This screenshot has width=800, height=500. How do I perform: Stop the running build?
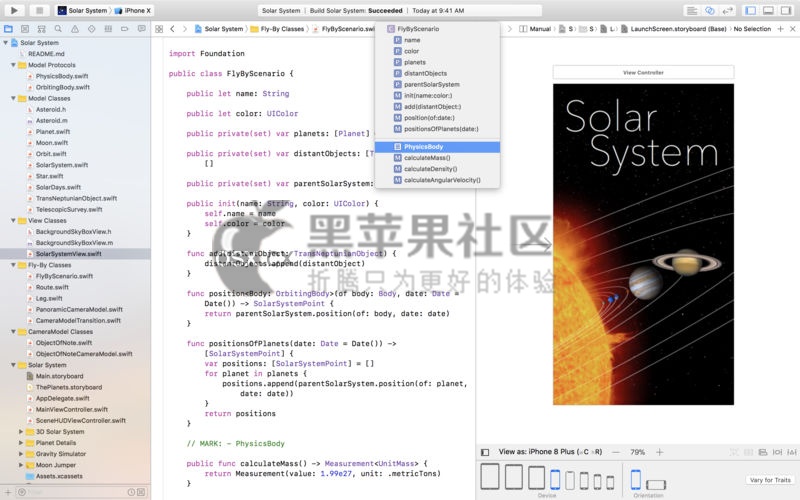point(39,10)
